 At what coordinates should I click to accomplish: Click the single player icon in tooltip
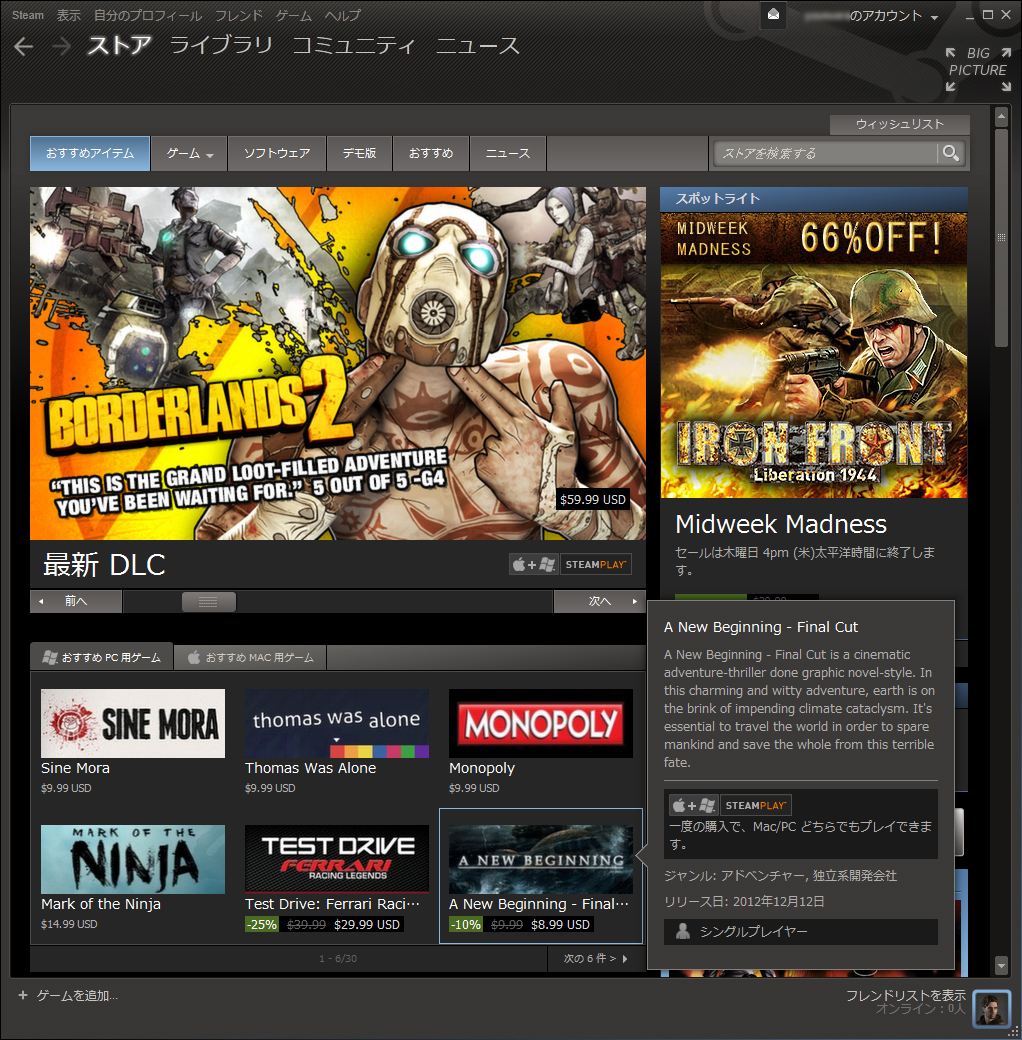682,931
